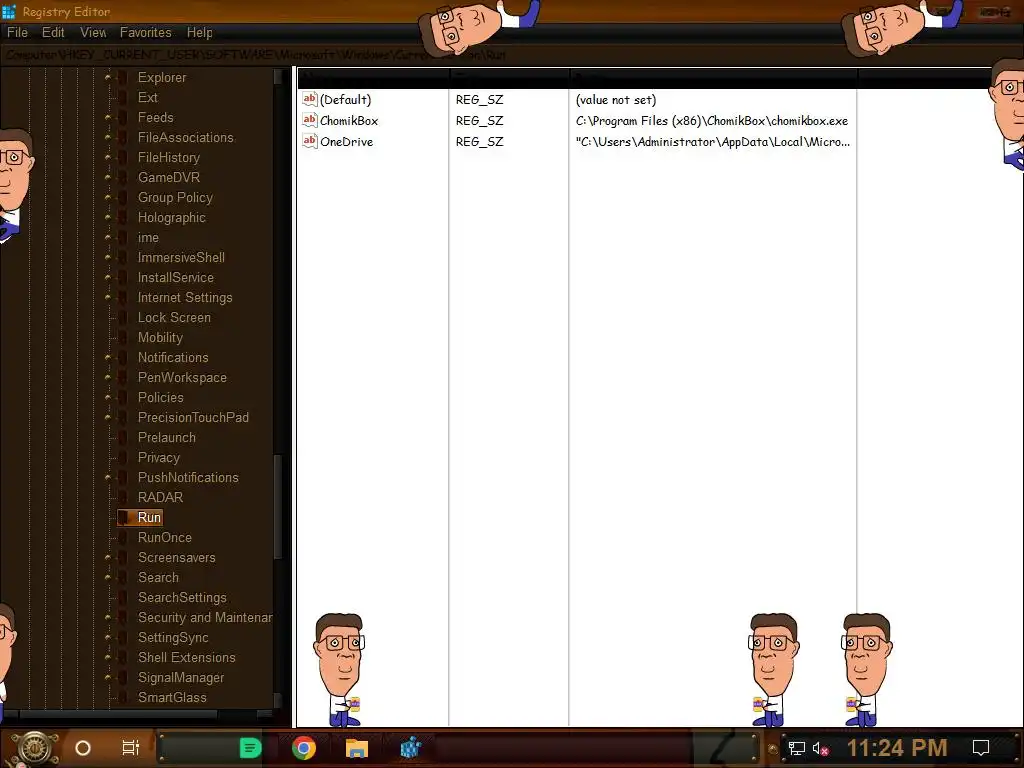Open Task View in the taskbar
1024x768 pixels.
click(131, 748)
